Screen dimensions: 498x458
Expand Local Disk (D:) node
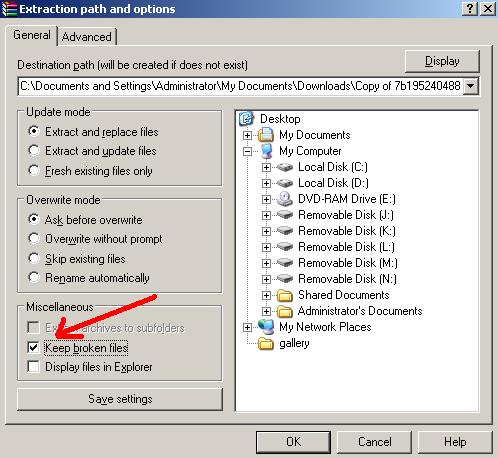click(266, 183)
